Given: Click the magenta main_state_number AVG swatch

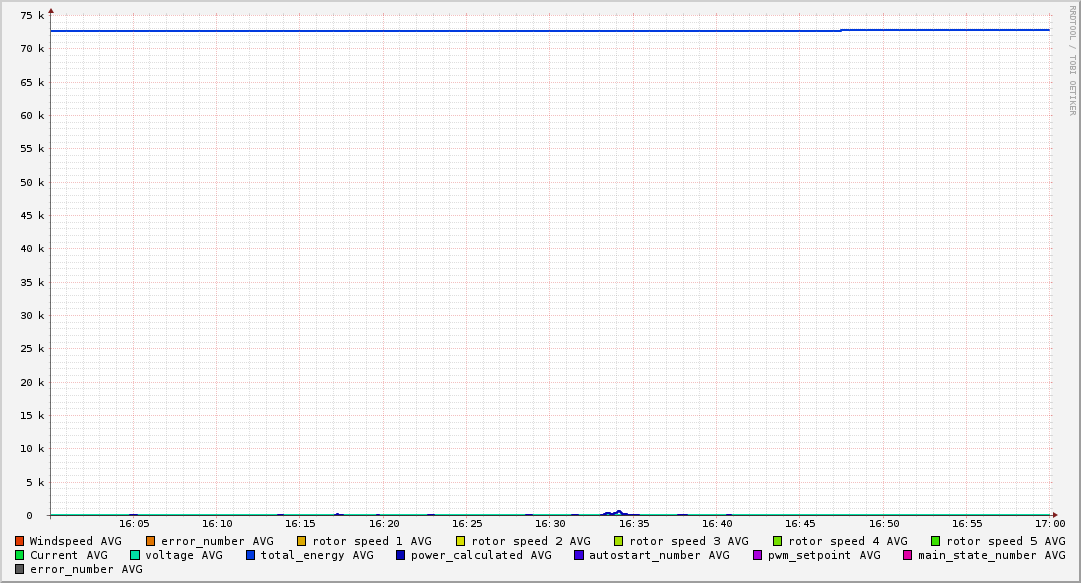Looking at the screenshot, I should coord(908,555).
